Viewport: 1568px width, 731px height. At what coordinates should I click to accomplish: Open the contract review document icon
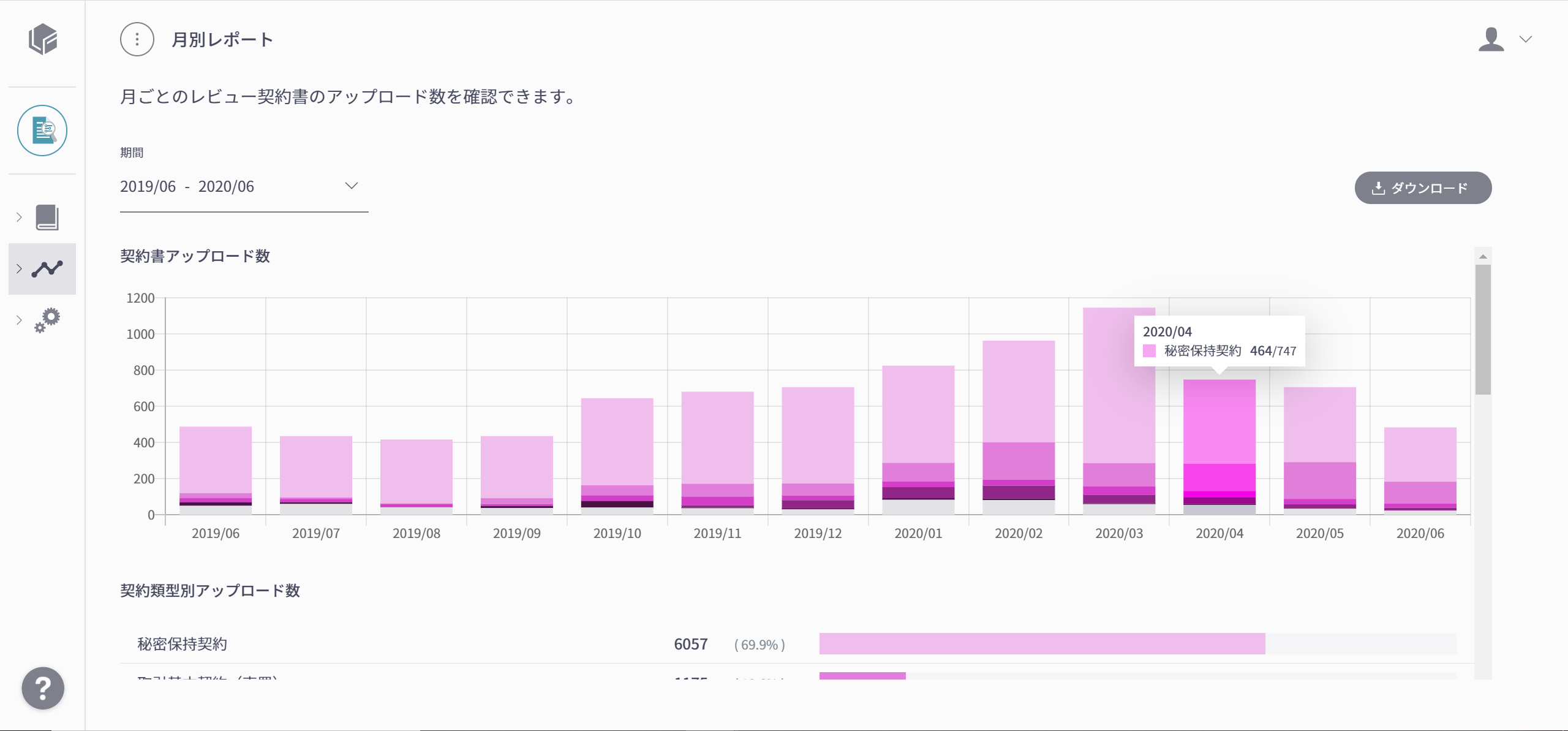(42, 131)
